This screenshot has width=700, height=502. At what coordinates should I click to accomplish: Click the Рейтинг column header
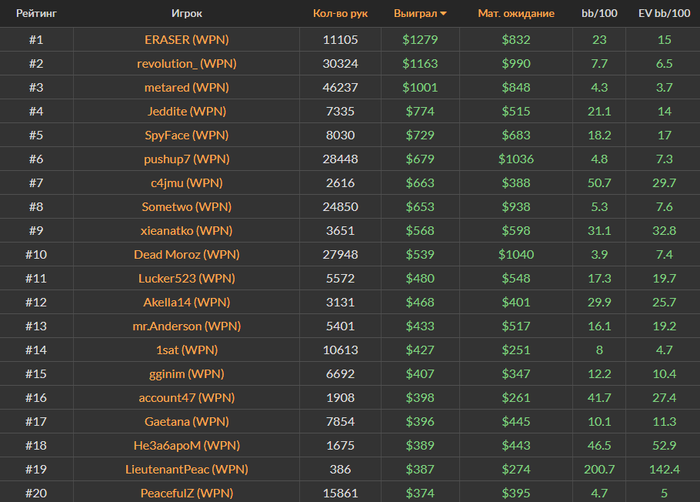pos(36,13)
